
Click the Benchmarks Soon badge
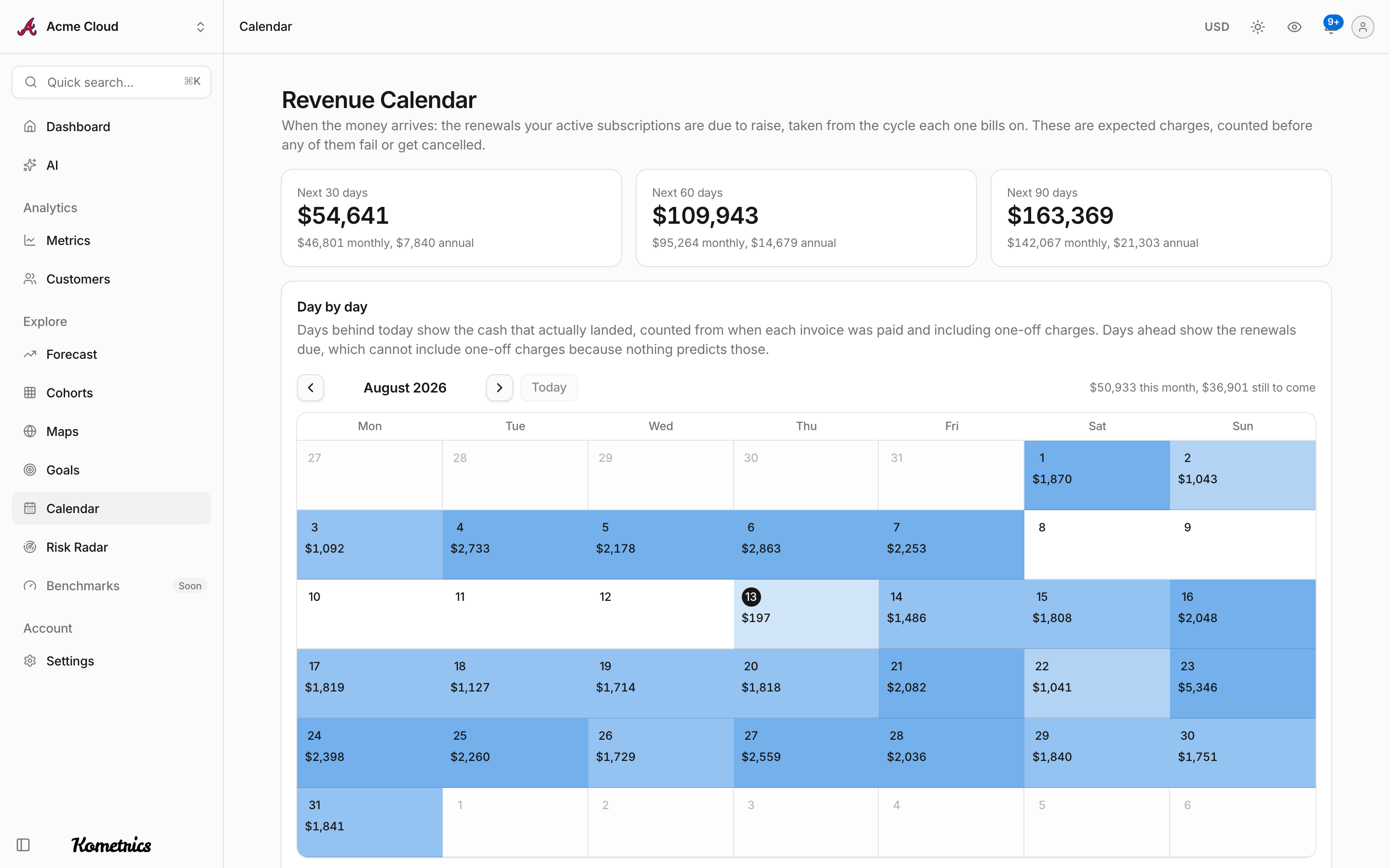190,585
